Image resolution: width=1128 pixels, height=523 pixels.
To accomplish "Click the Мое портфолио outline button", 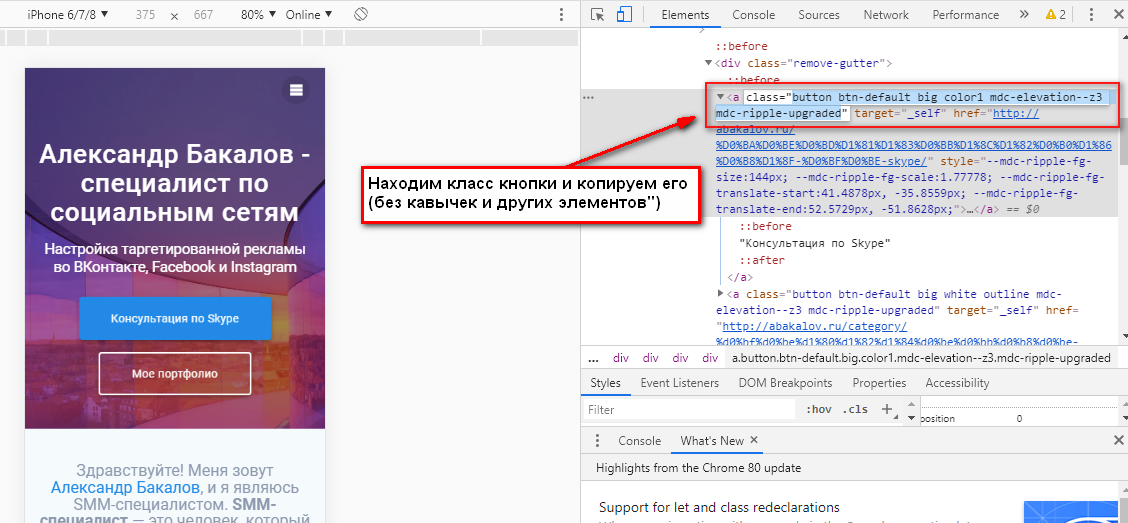I will tap(175, 374).
